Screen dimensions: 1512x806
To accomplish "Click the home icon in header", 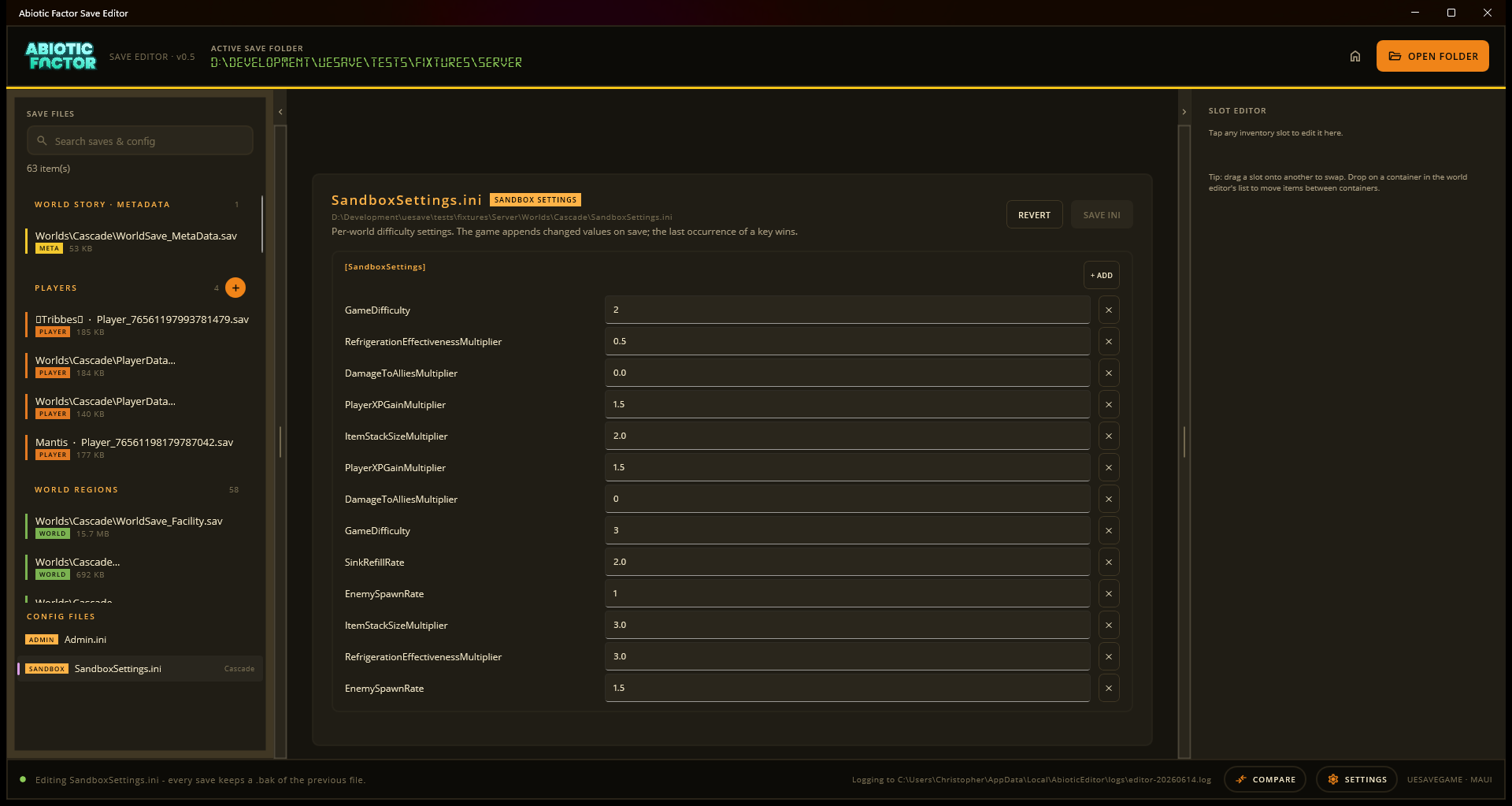I will click(x=1354, y=56).
